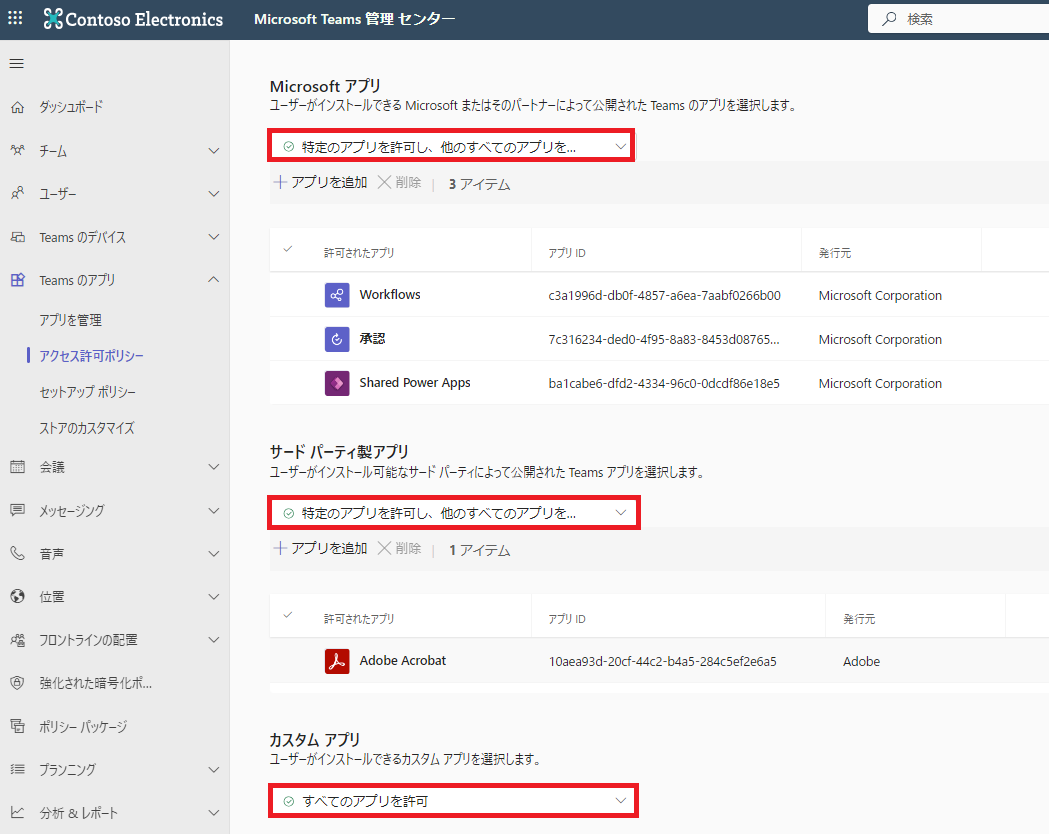Image resolution: width=1049 pixels, height=834 pixels.
Task: Open the app launcher waffle icon
Action: 15,18
